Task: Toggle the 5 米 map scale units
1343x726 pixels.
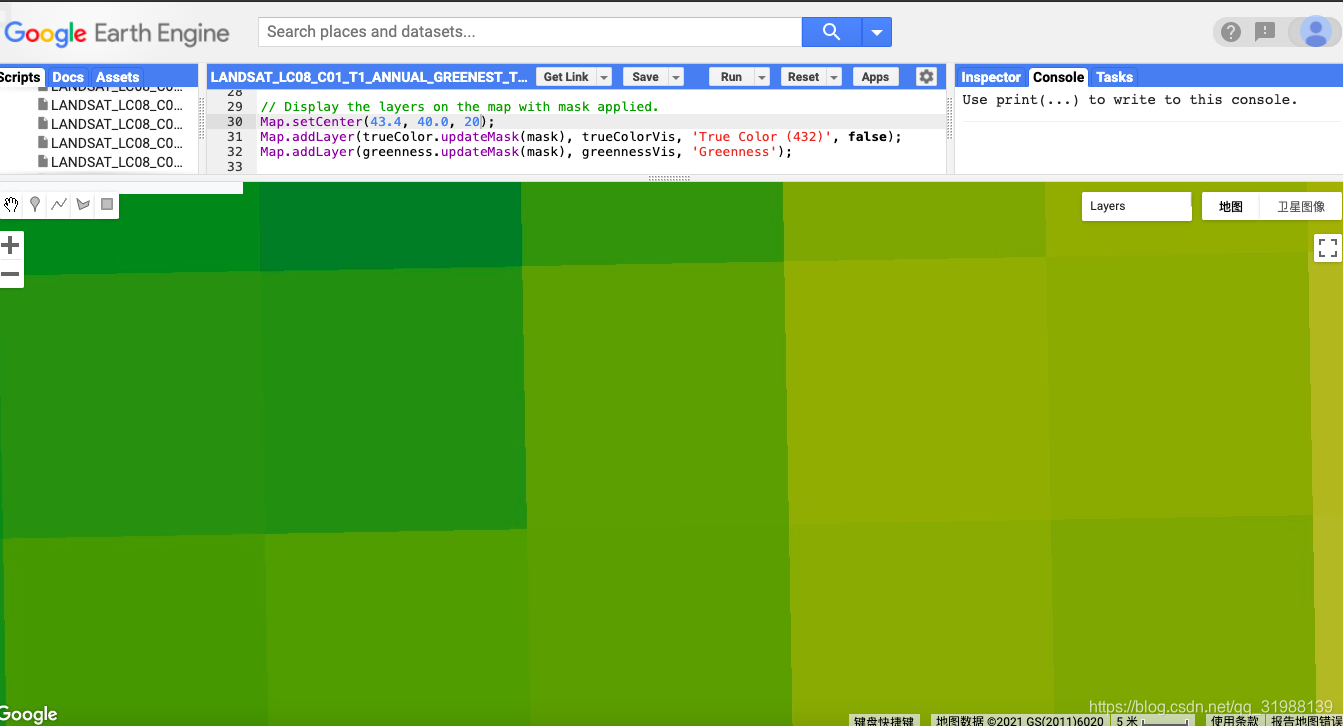Action: pyautogui.click(x=1154, y=720)
